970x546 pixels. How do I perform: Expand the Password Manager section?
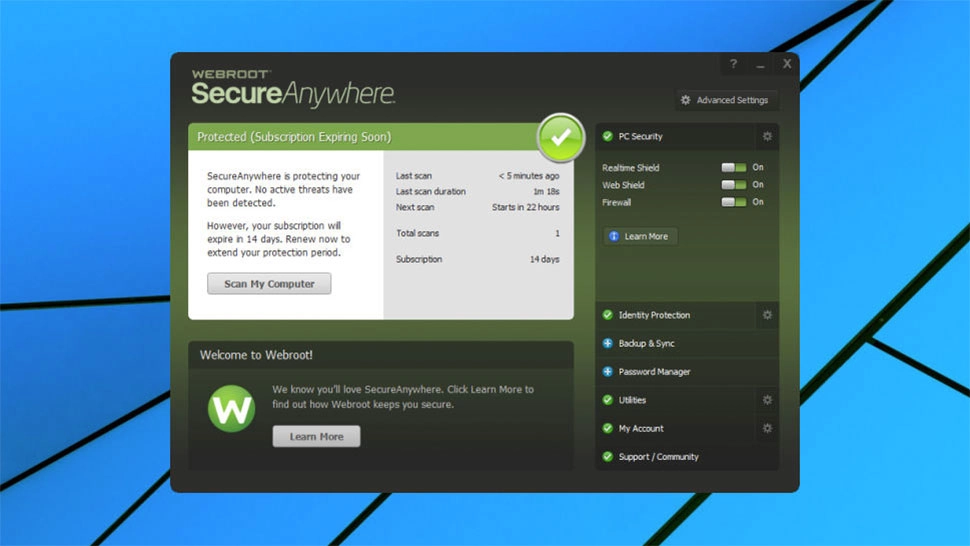coord(687,372)
